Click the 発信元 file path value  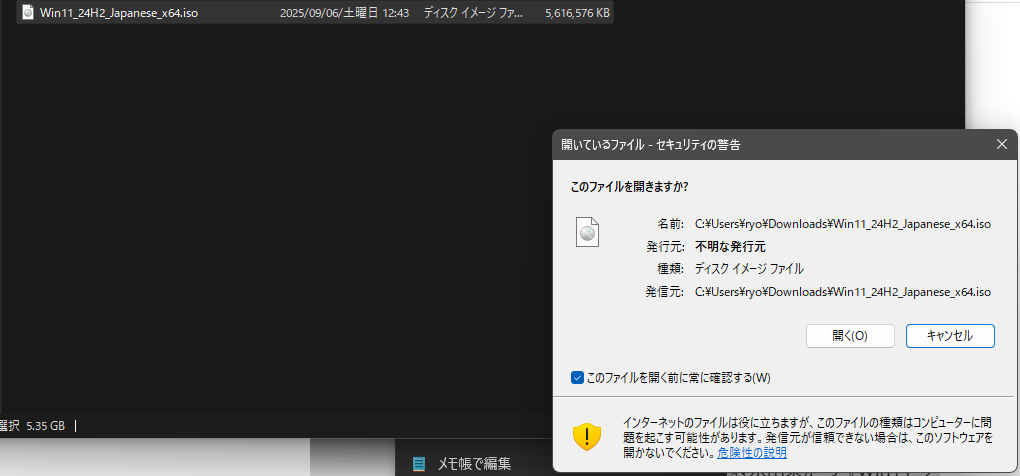842,291
